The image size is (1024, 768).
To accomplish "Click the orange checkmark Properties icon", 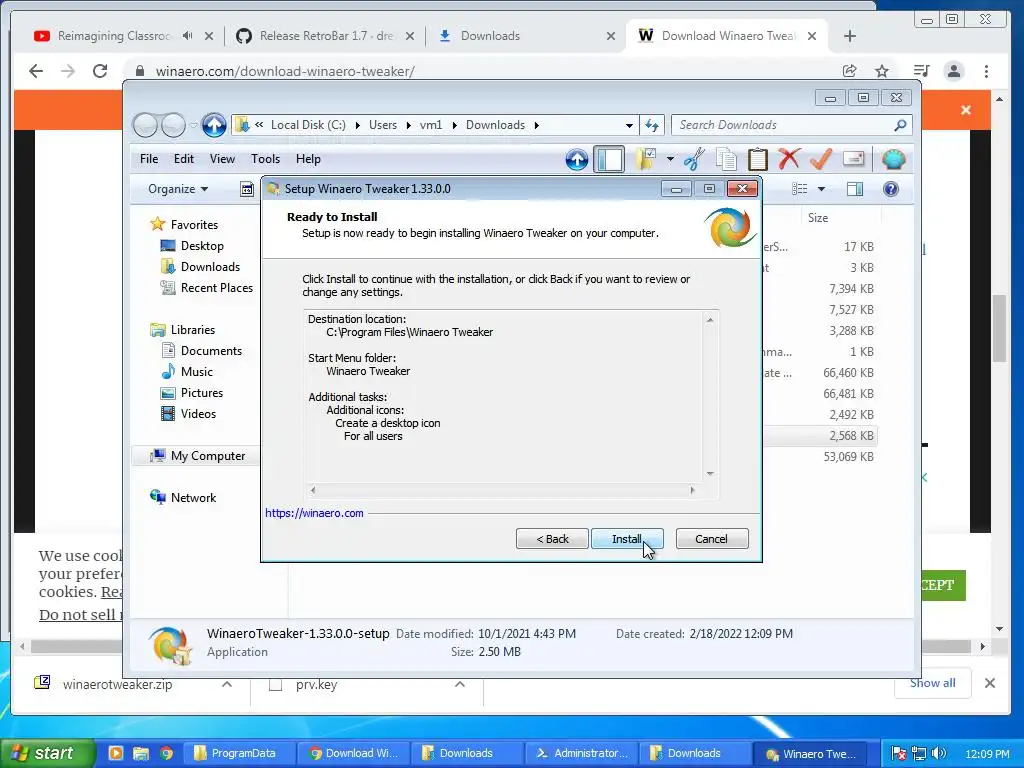I will (821, 159).
